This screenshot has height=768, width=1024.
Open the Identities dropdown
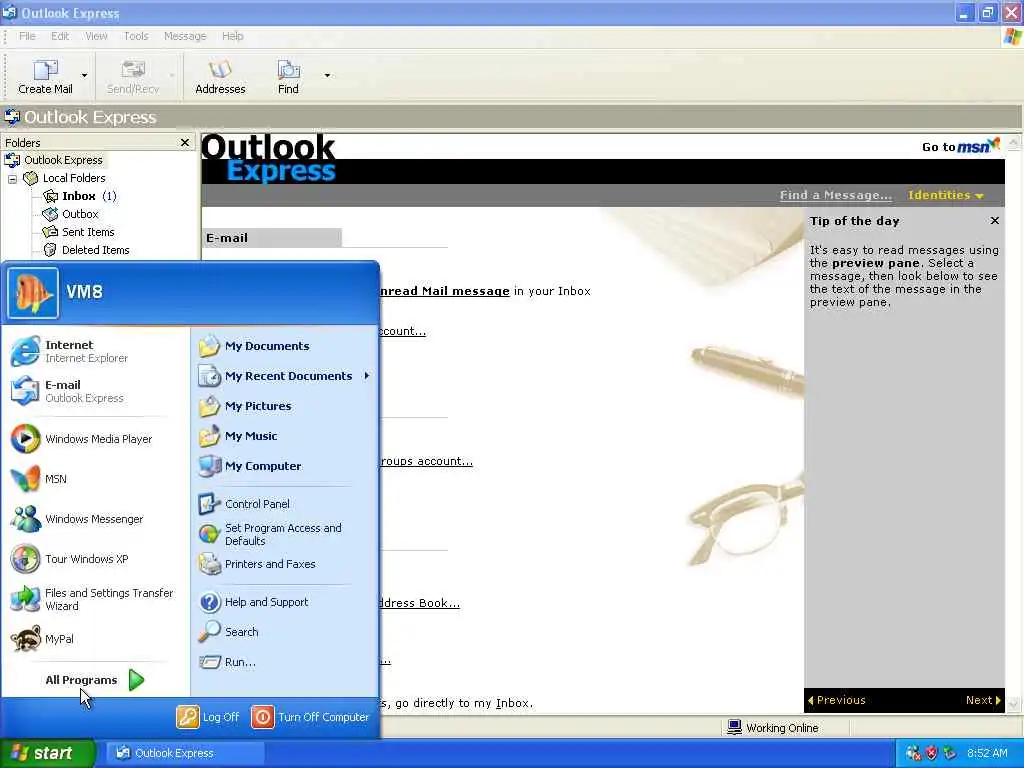coord(945,195)
